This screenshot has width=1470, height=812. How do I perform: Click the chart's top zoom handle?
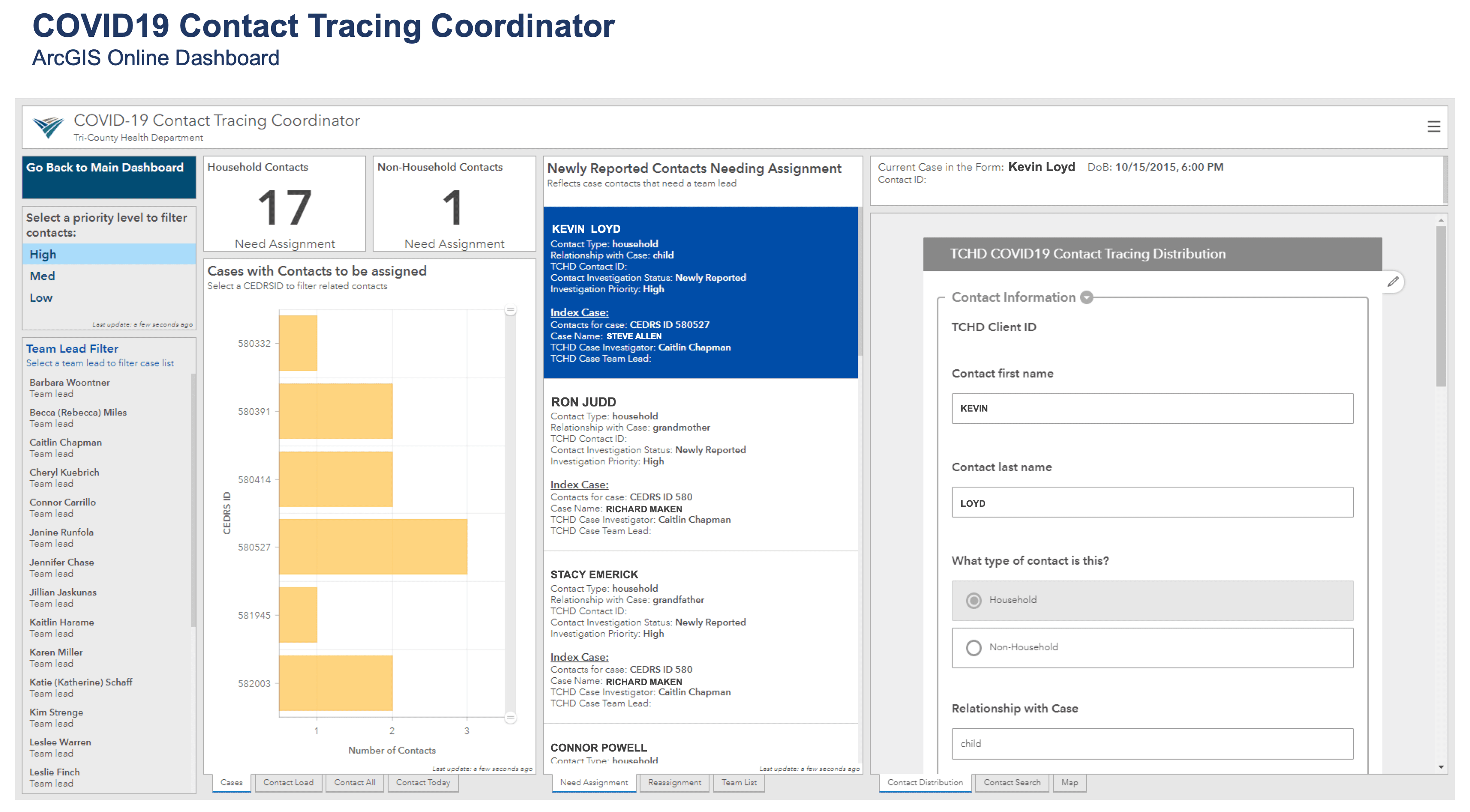510,310
